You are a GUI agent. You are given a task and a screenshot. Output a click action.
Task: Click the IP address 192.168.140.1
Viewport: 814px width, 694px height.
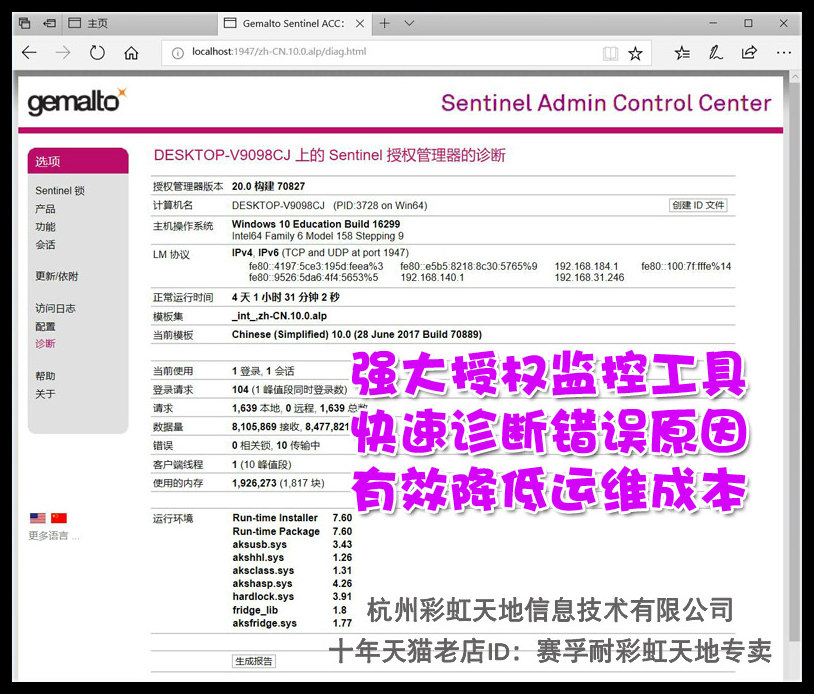pos(432,278)
